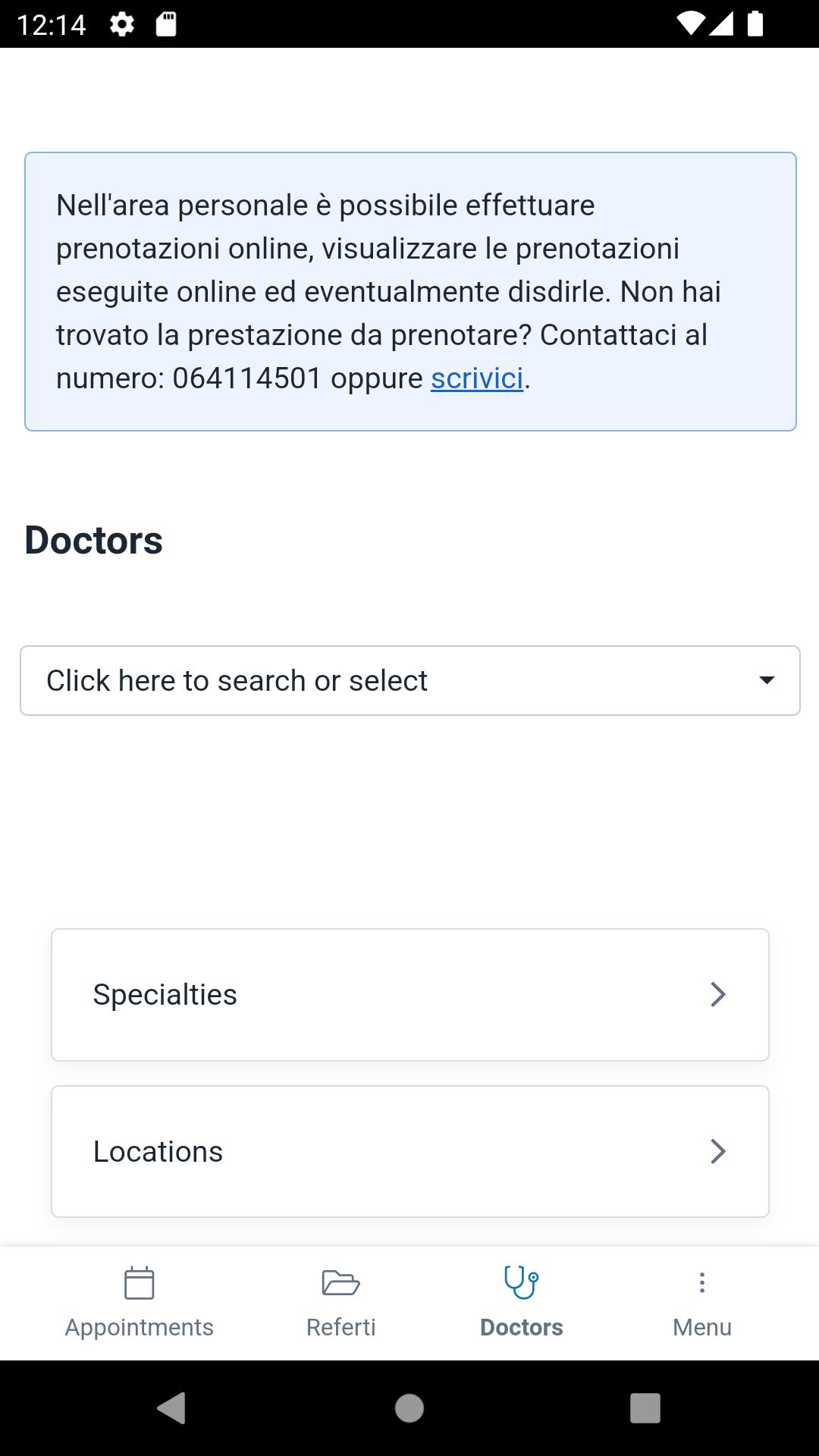Tap the Referti folder icon

point(340,1283)
